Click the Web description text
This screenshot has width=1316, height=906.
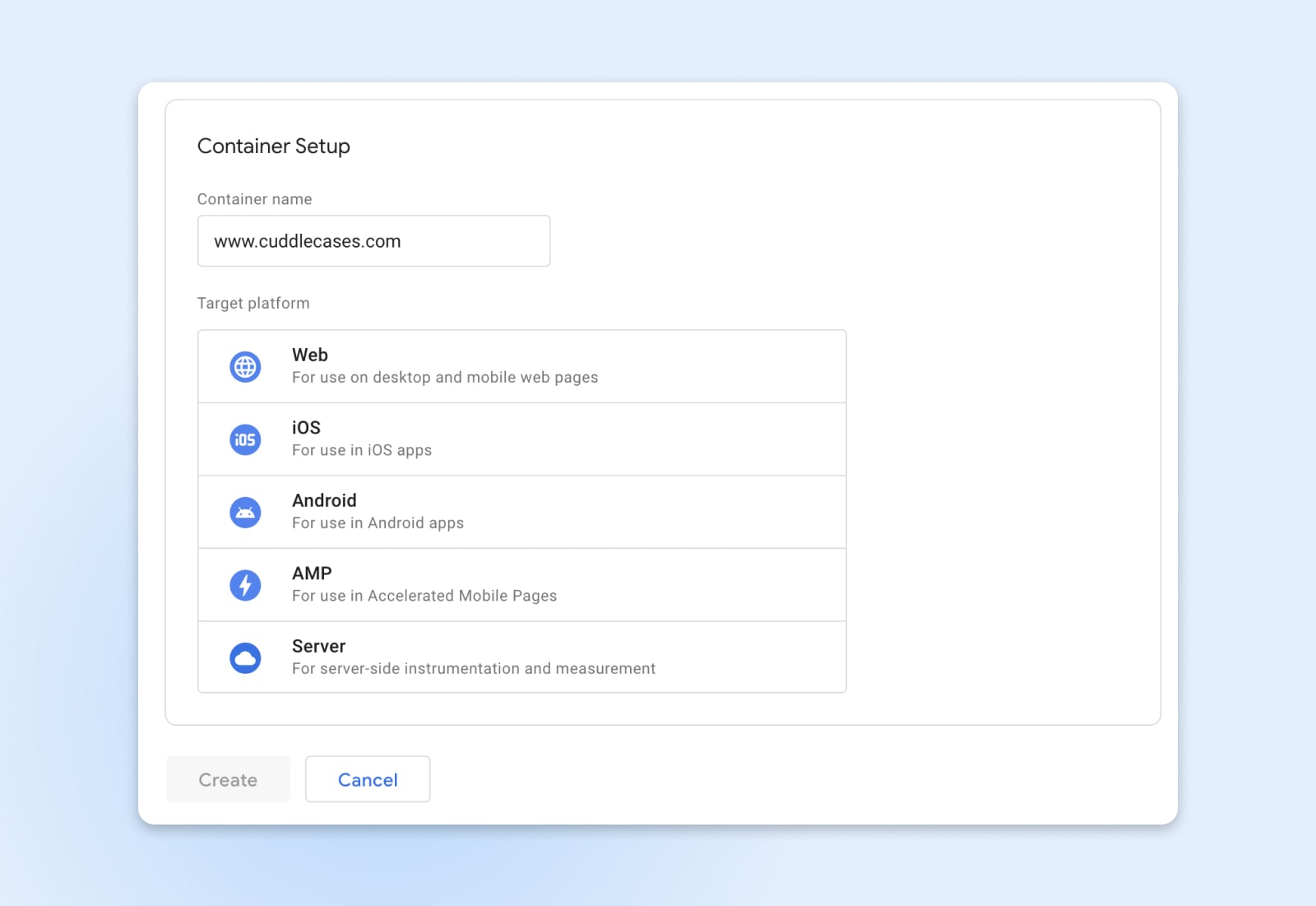tap(445, 378)
